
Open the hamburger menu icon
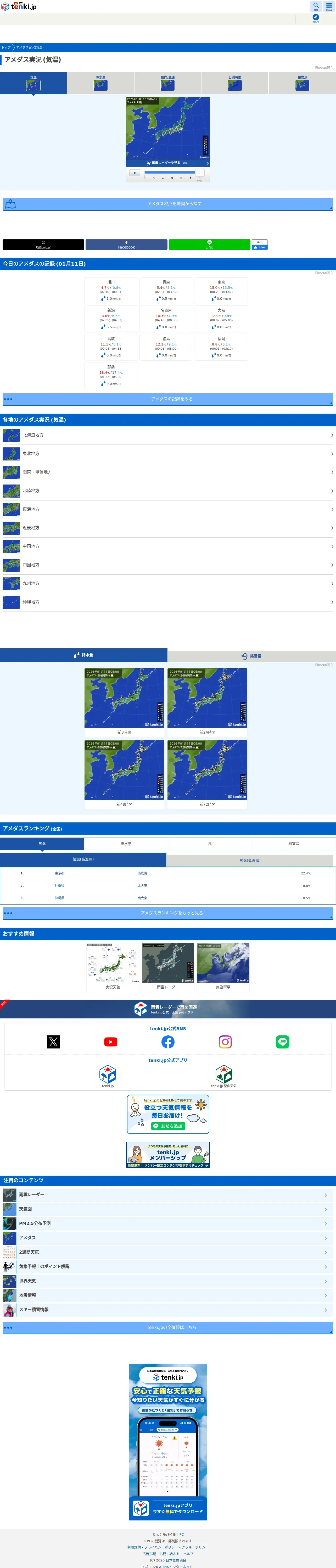329,6
